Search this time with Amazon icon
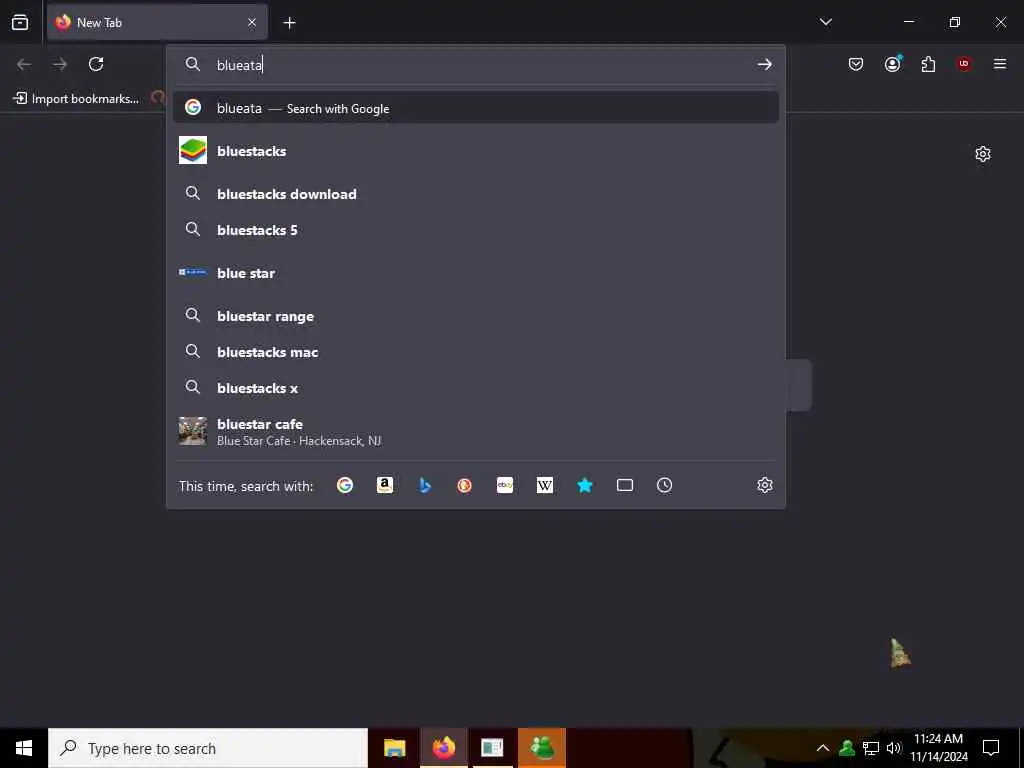The width and height of the screenshot is (1024, 768). point(385,485)
